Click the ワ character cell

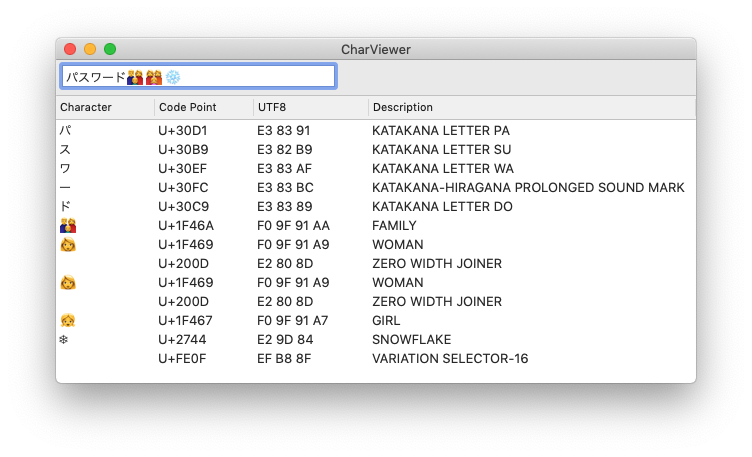[x=65, y=168]
